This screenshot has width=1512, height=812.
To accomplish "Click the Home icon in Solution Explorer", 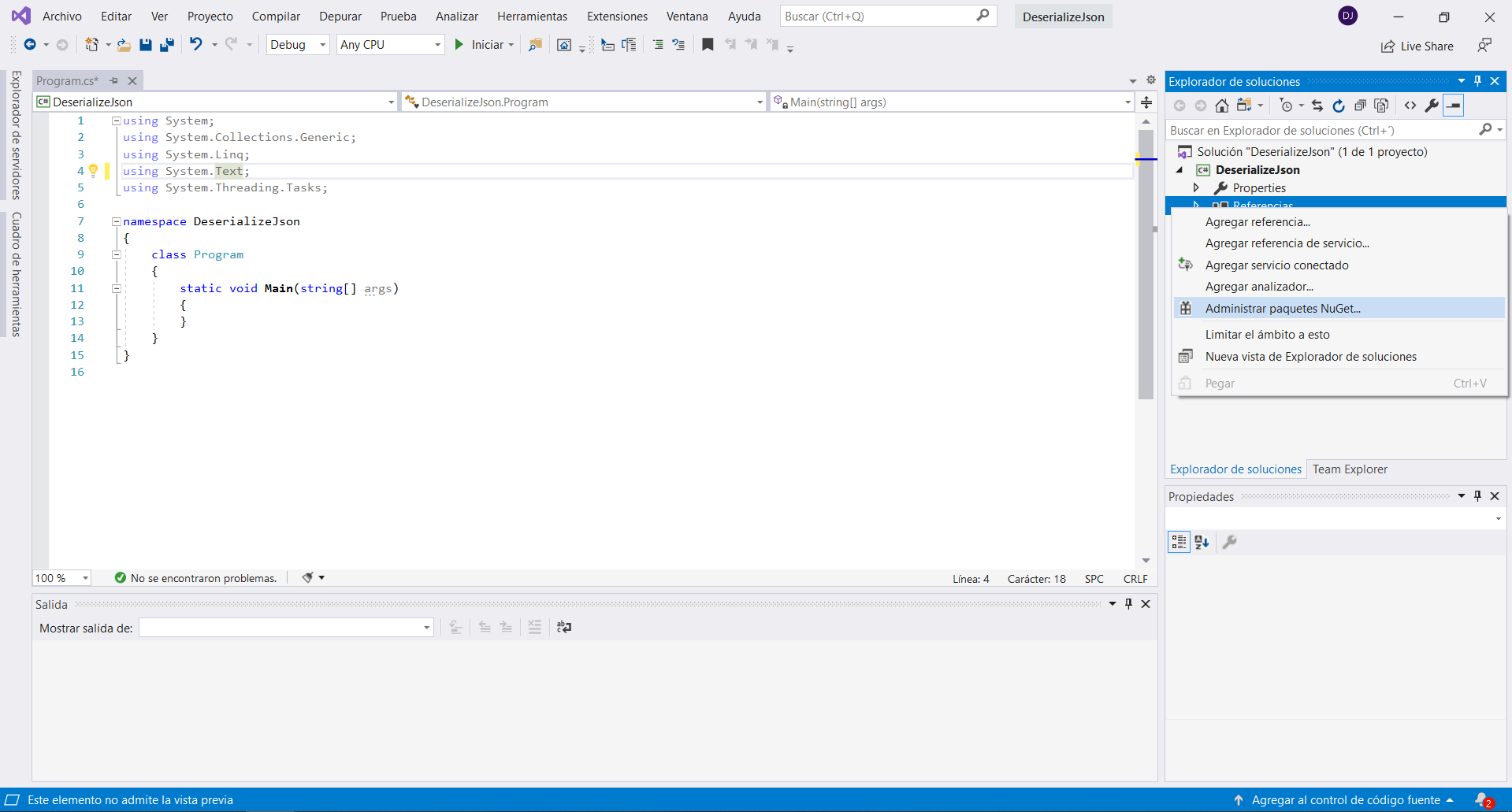I will pyautogui.click(x=1221, y=106).
